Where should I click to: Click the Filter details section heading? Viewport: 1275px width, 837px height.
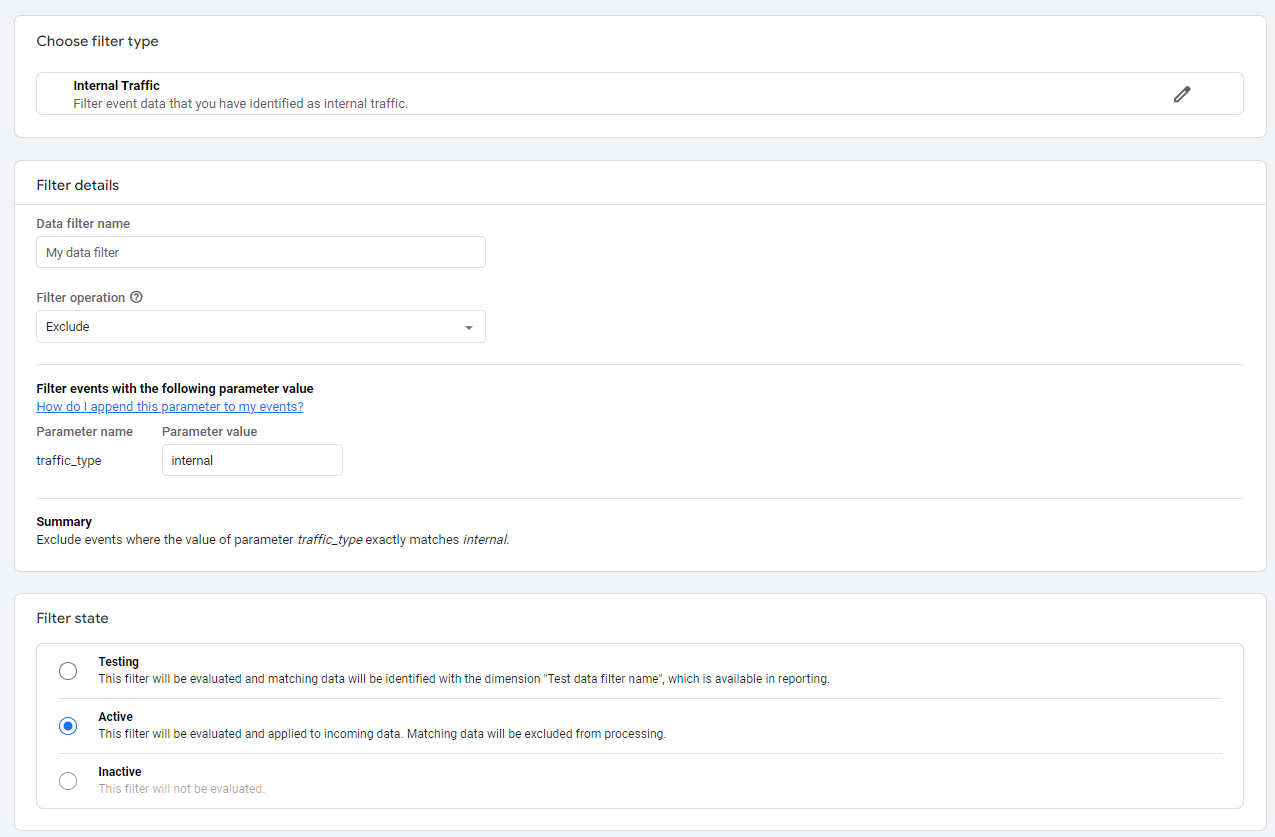coord(77,185)
